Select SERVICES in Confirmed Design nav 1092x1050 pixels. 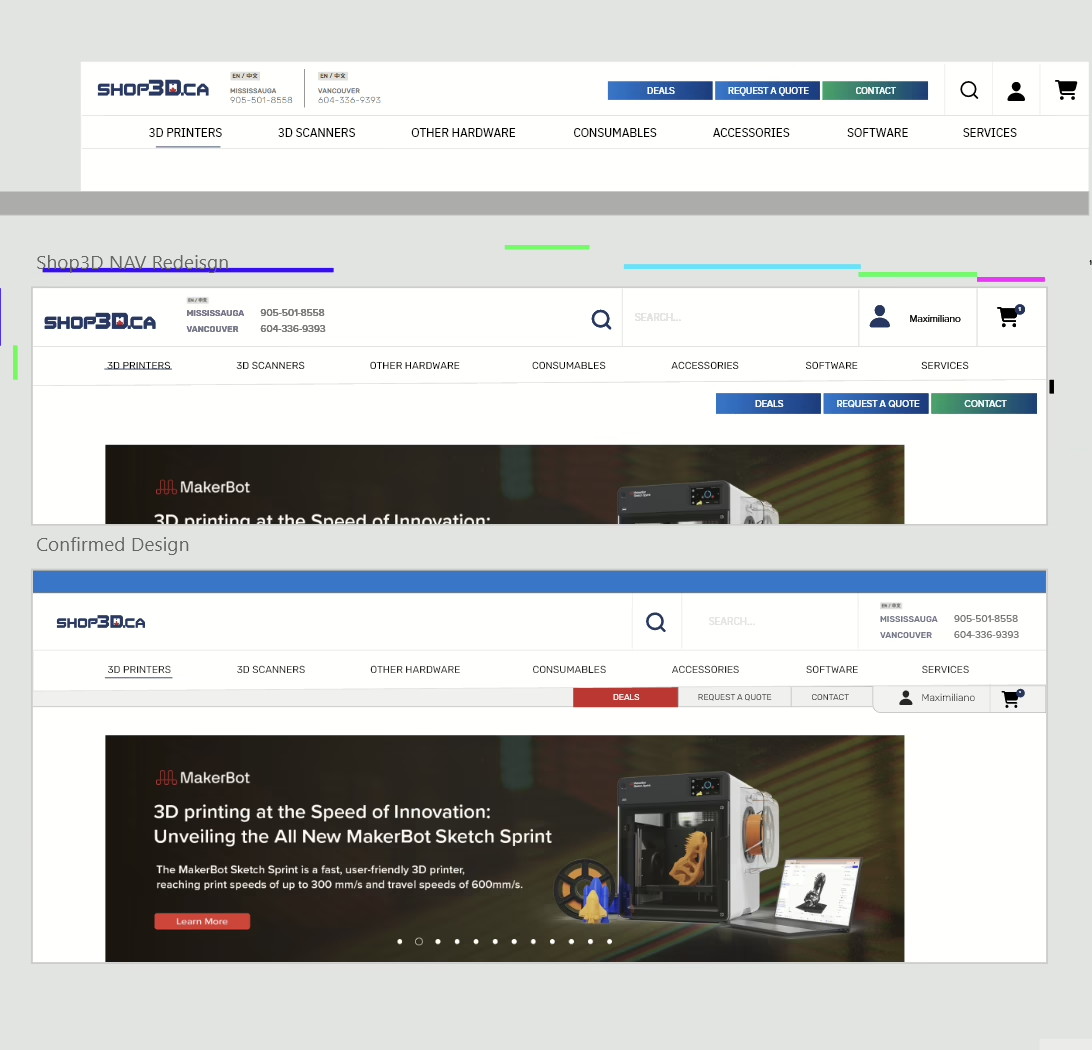pyautogui.click(x=945, y=670)
